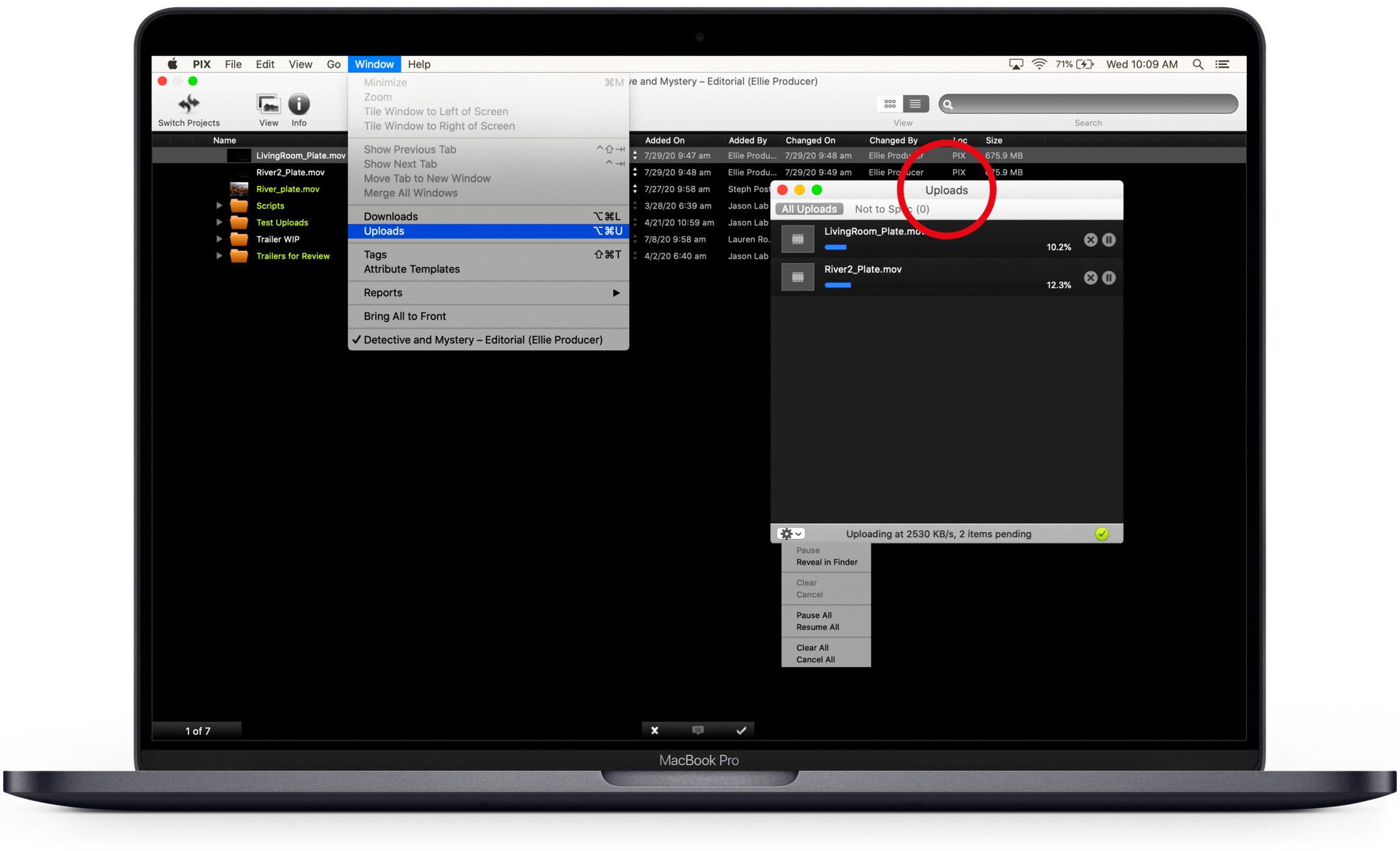This screenshot has height=851, width=1400.
Task: Expand the Trailers for Review folder
Action: coord(219,256)
